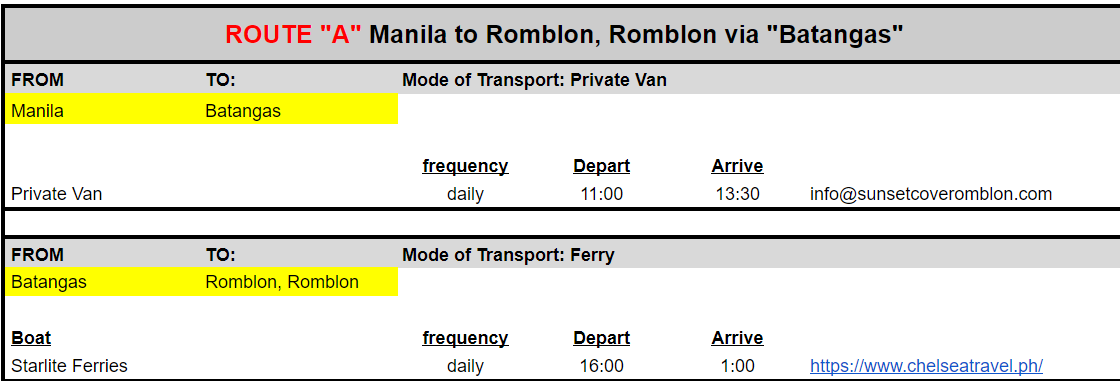Click the daily frequency for Private Van
1120x381 pixels.
tap(465, 194)
